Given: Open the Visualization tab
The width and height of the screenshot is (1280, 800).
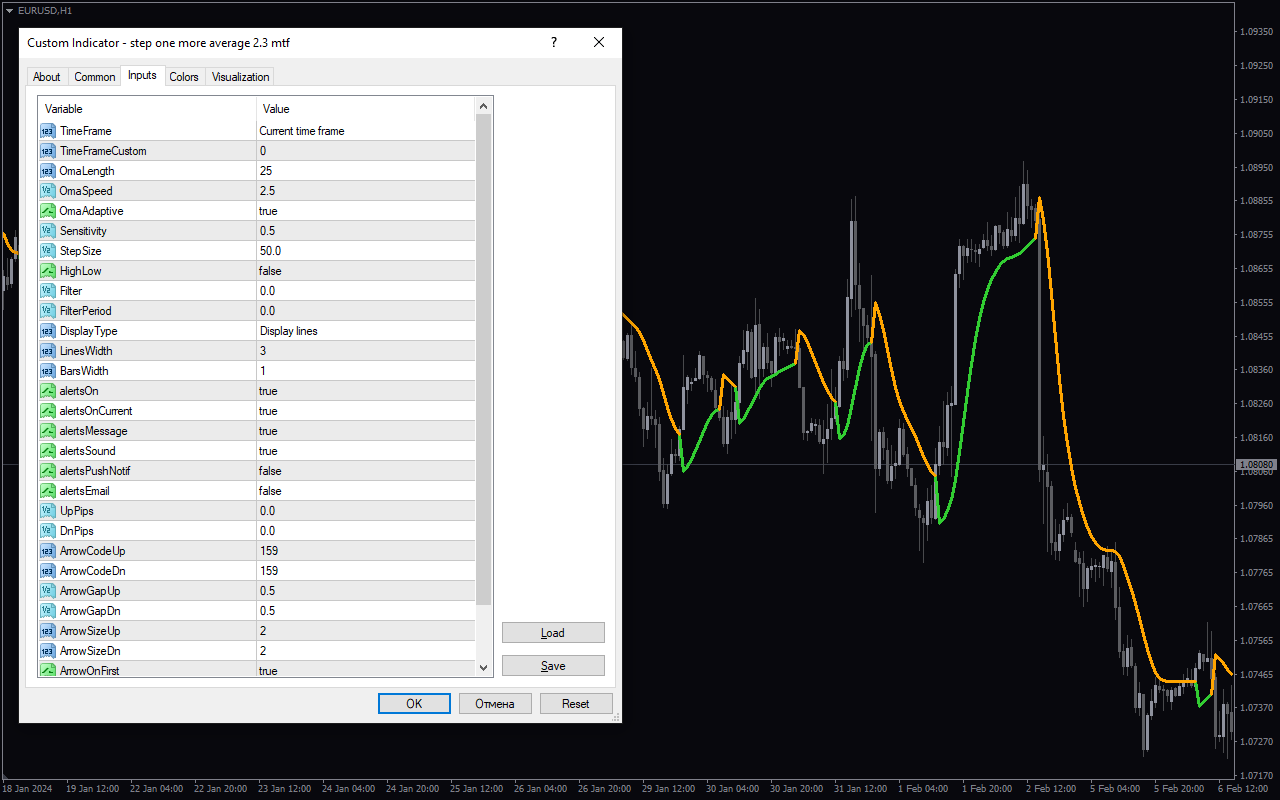Looking at the screenshot, I should point(240,77).
